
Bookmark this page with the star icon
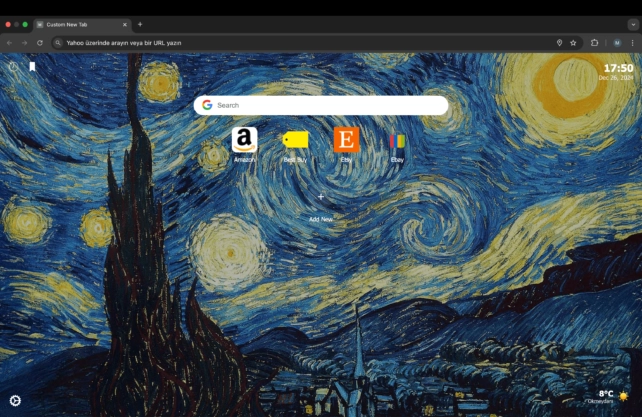click(573, 43)
